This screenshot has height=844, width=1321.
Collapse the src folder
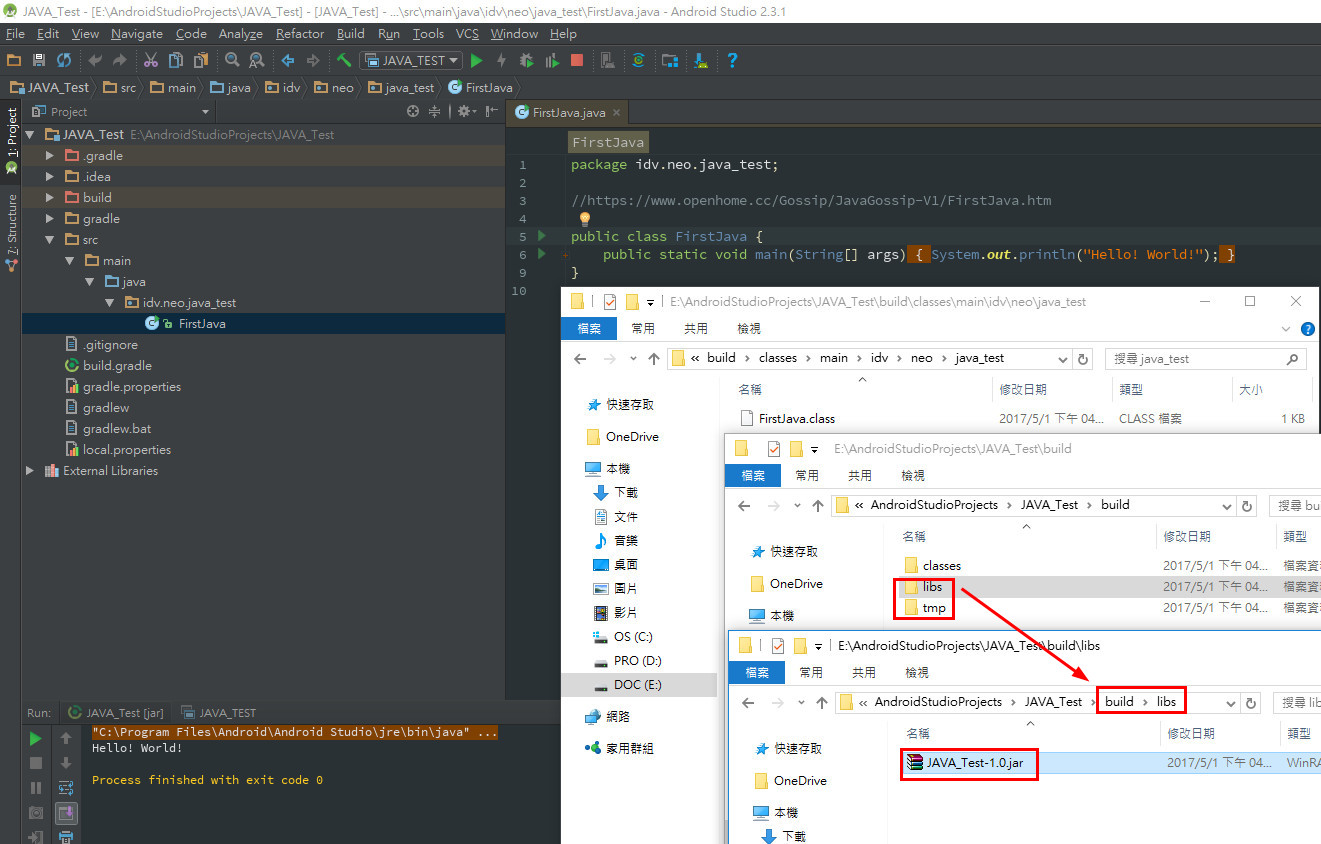[x=50, y=240]
